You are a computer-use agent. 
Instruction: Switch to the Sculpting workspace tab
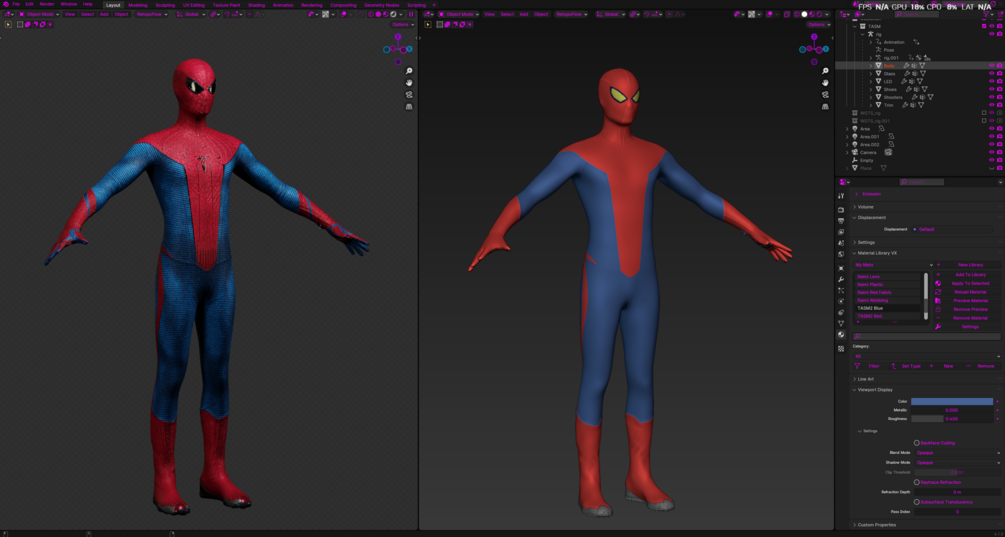(x=165, y=5)
